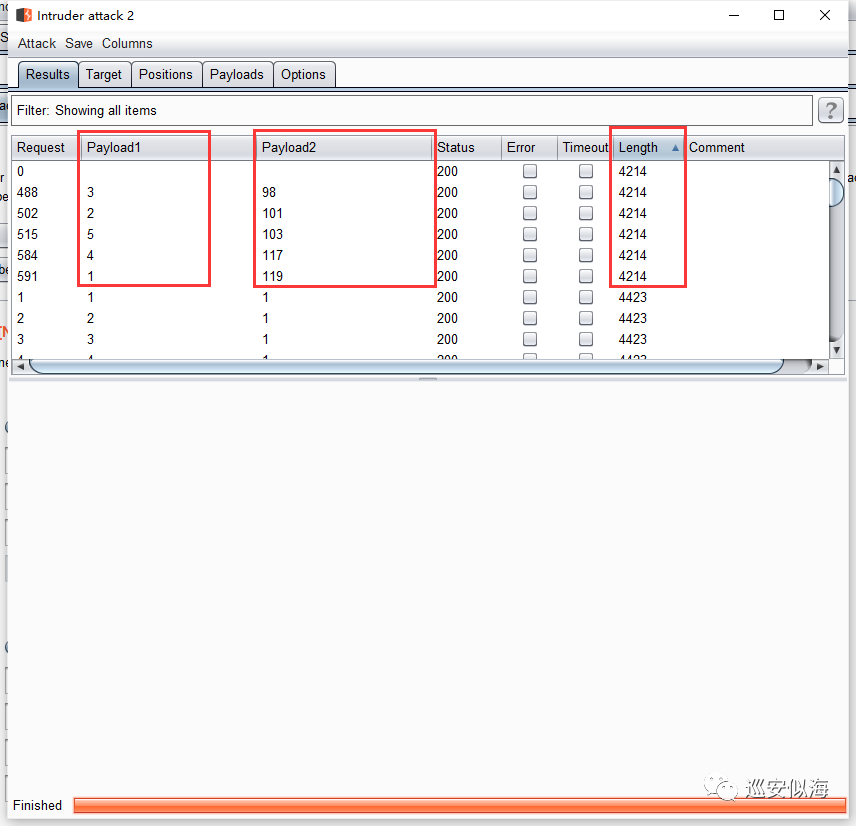Screen dimensions: 856x826
Task: Click the Finished attack progress bar
Action: (x=460, y=805)
